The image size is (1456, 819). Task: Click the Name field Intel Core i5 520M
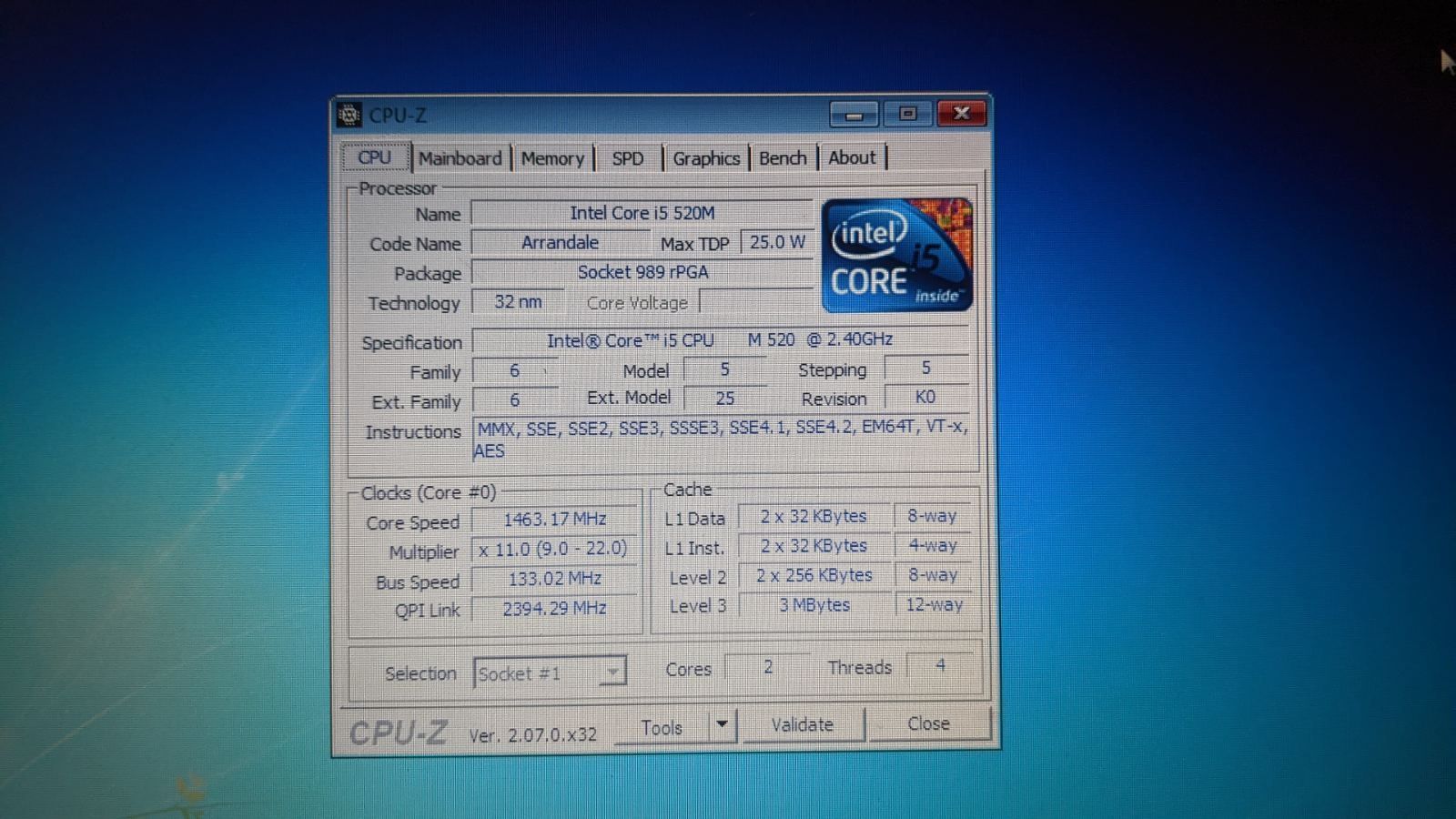click(642, 213)
